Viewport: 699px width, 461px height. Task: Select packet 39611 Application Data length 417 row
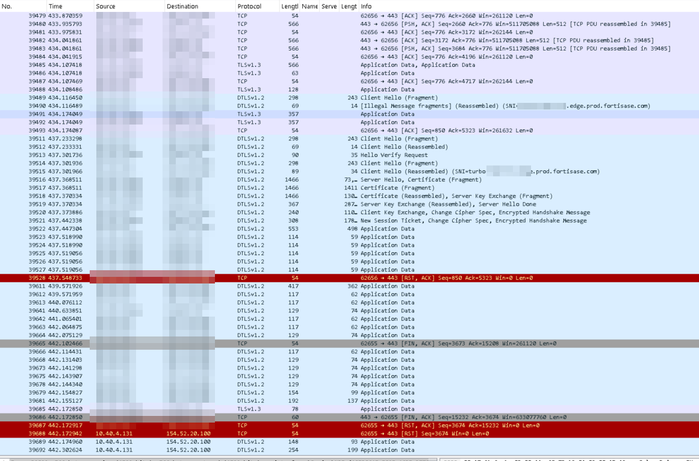350,286
